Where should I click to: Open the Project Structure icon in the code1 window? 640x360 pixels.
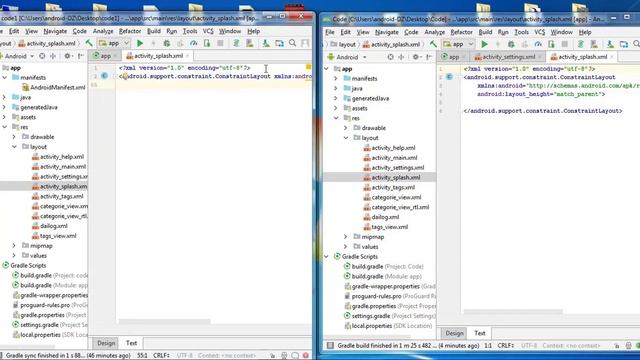279,43
